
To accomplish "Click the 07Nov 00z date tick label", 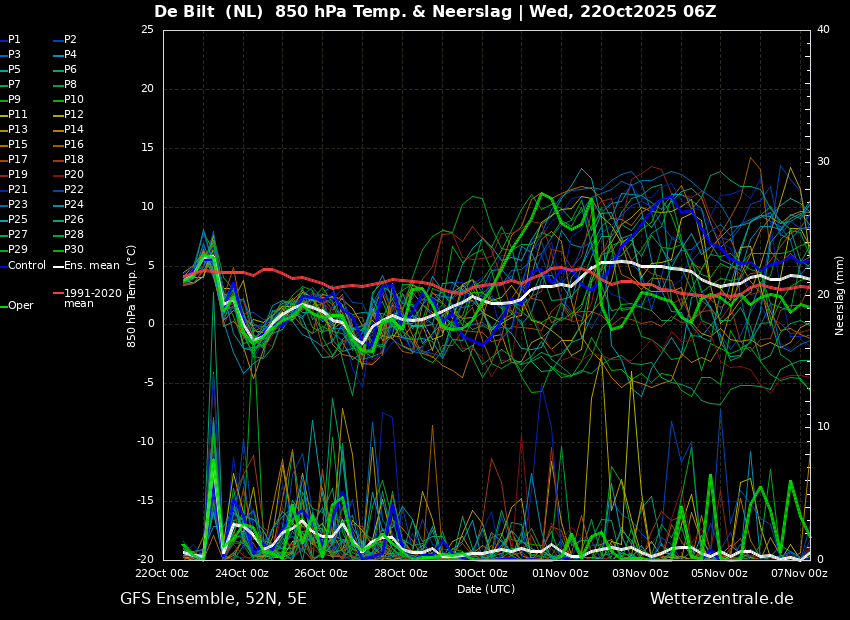I will (800, 573).
